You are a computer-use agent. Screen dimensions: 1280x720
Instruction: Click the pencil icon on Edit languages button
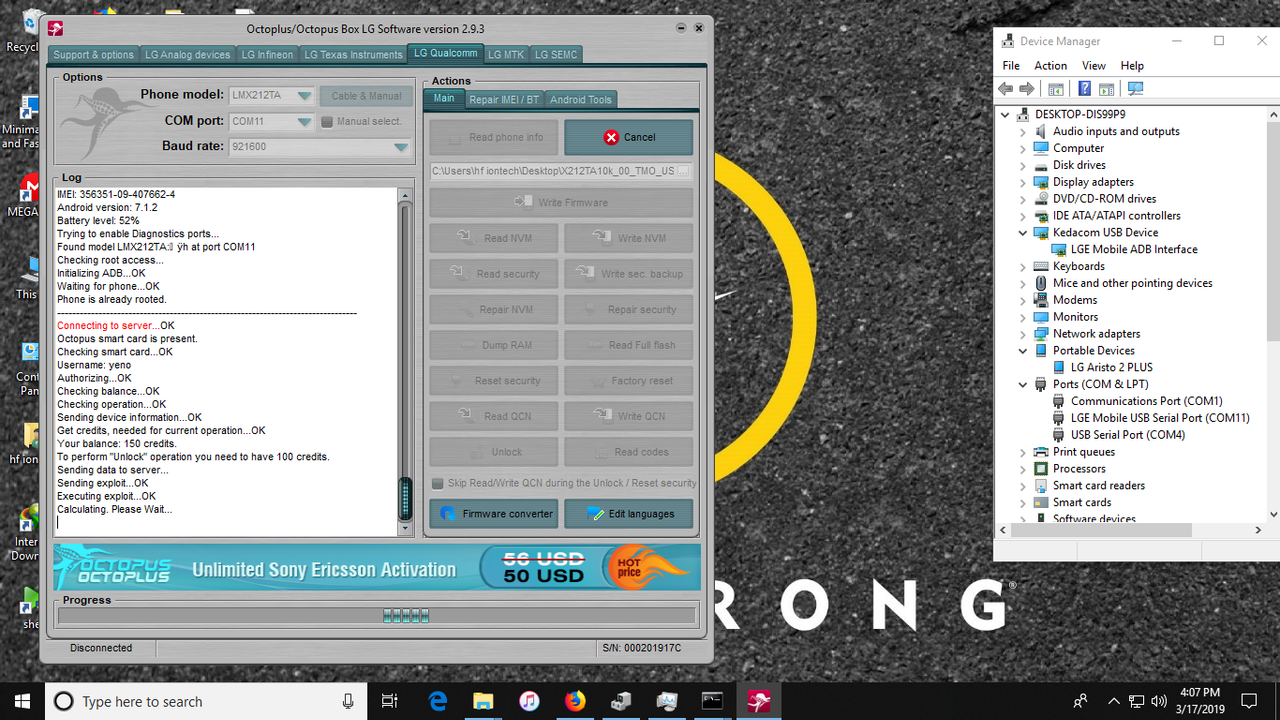pos(597,513)
